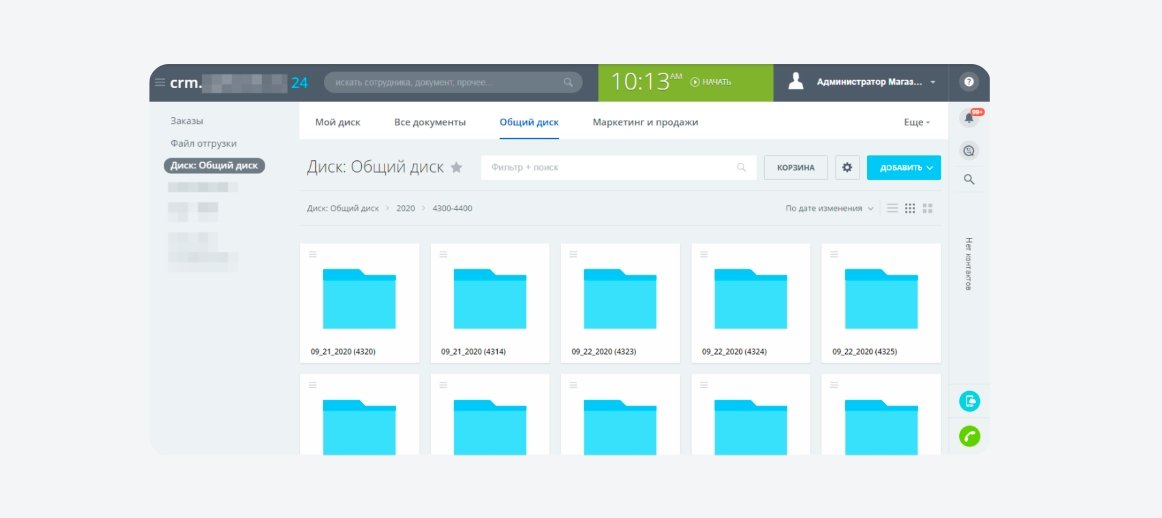Switch to large tile view icon
Viewport: 1162px width, 518px height.
click(x=928, y=208)
